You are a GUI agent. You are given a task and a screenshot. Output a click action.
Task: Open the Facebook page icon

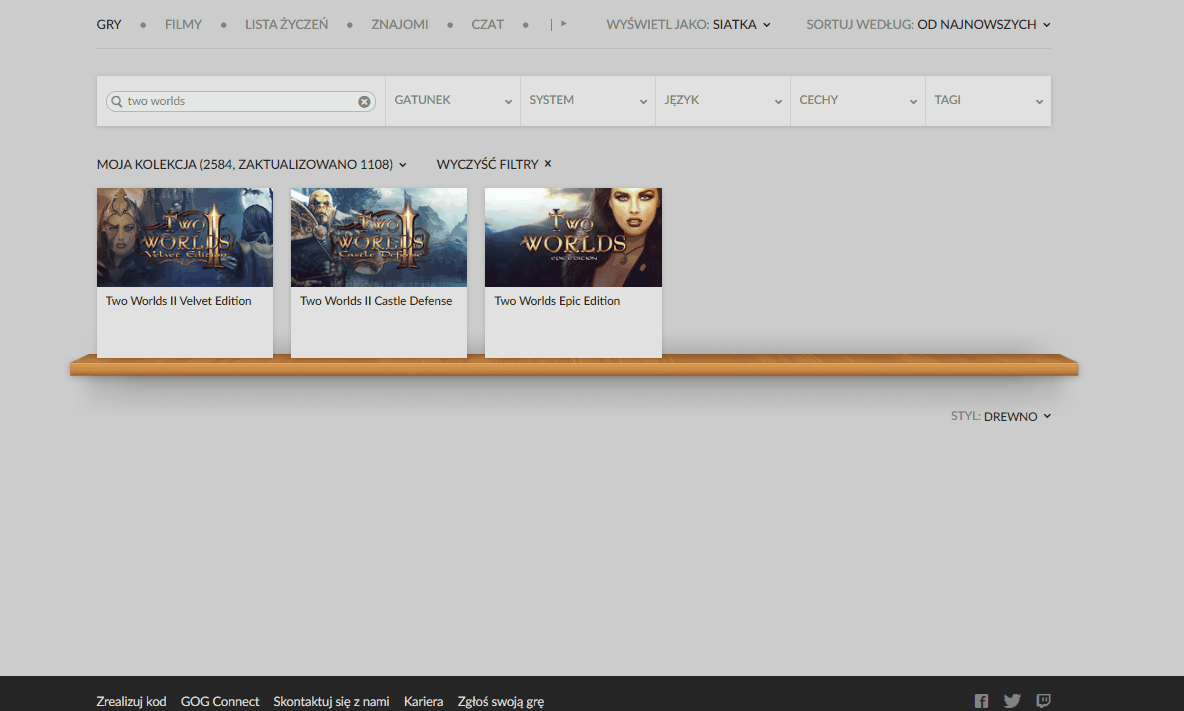tap(981, 701)
